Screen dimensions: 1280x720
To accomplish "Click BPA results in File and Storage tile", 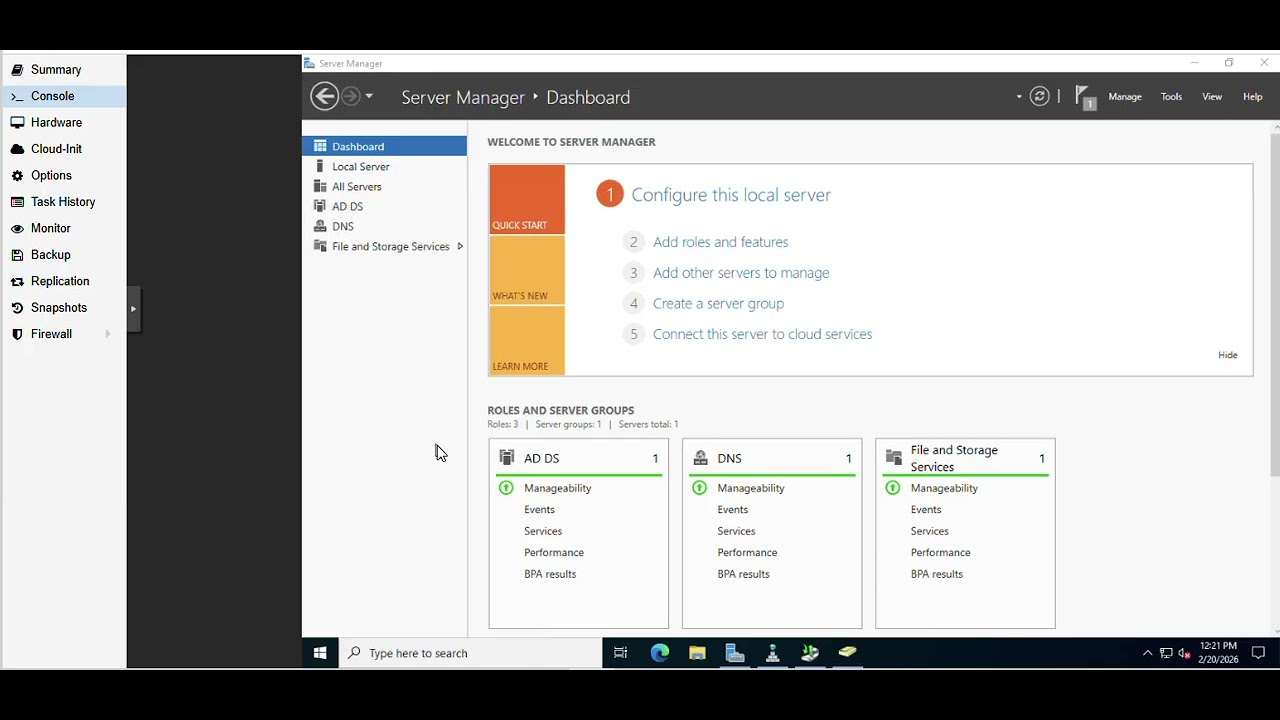I will point(937,574).
